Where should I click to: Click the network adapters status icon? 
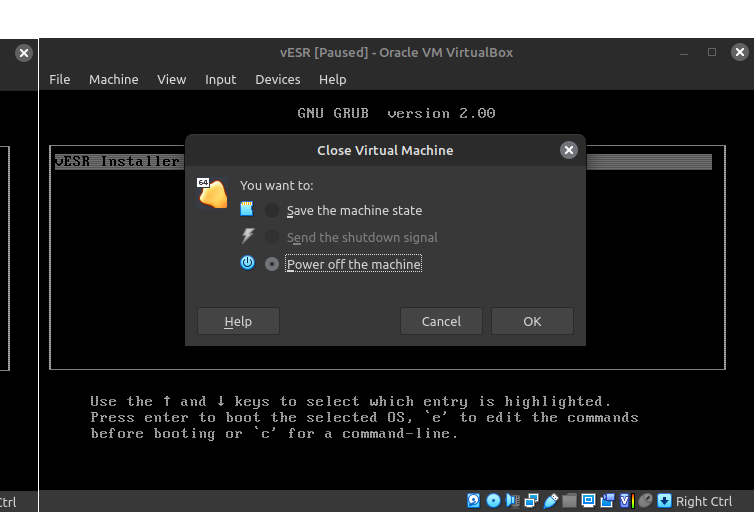[531, 501]
